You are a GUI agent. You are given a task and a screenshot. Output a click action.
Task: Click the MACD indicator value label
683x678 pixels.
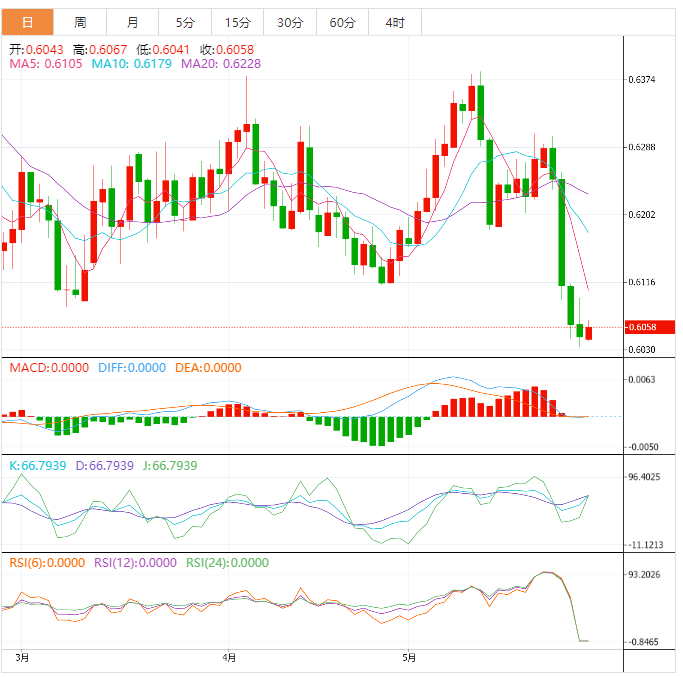coord(50,368)
